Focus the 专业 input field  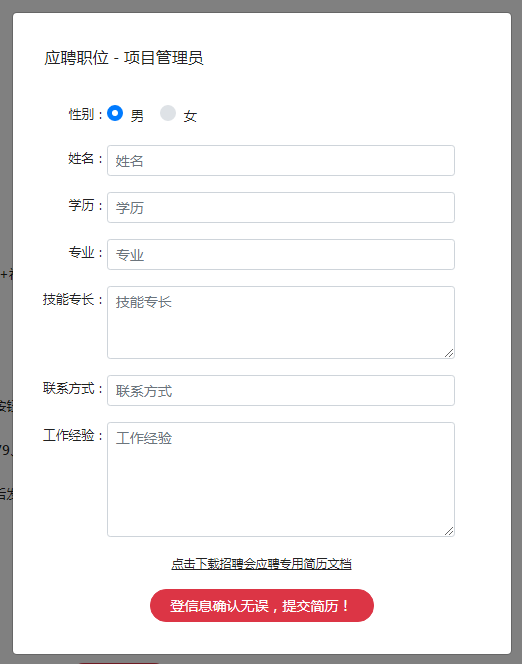coord(281,255)
